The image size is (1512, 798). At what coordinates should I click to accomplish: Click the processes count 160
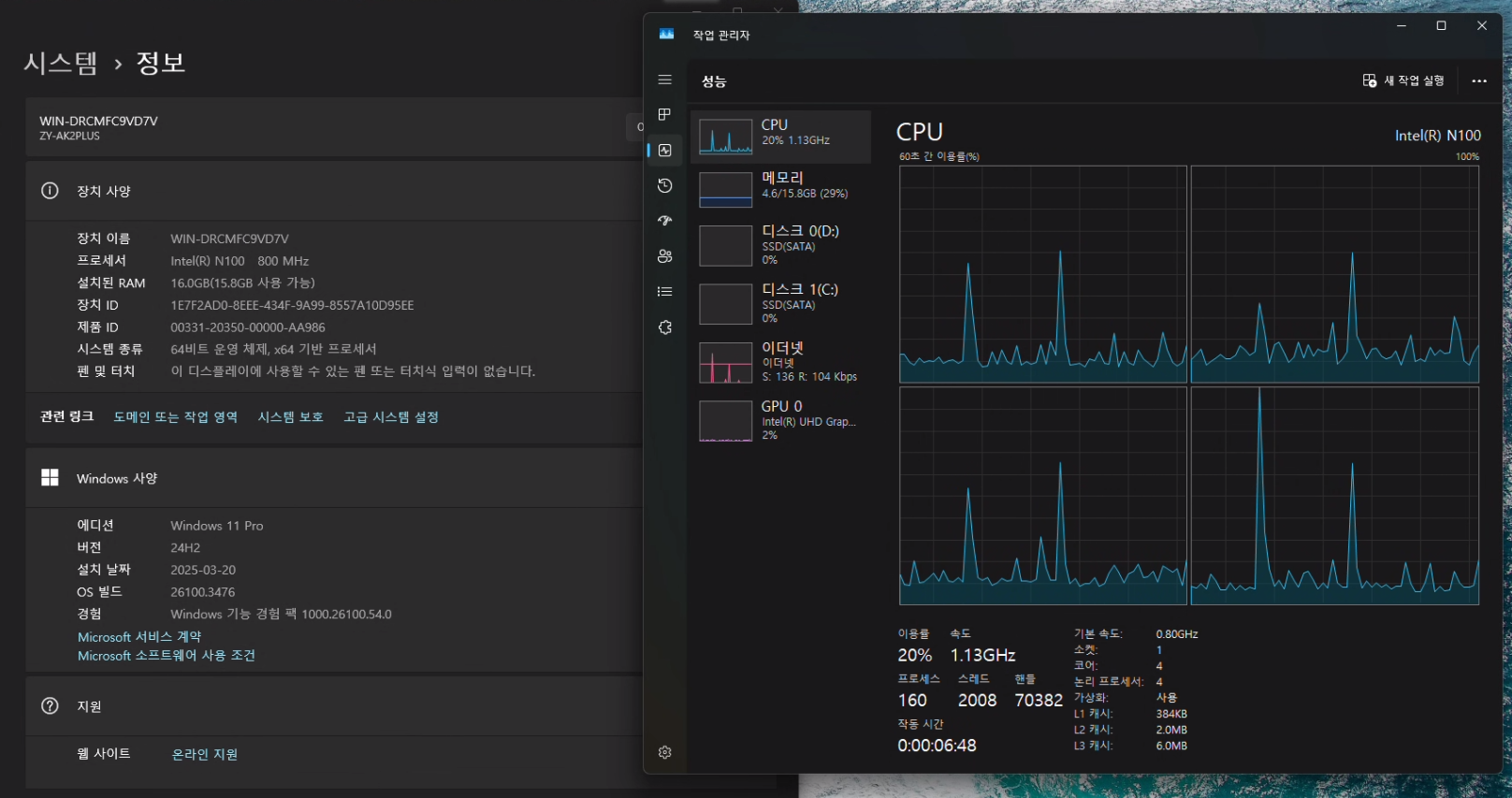coord(912,700)
